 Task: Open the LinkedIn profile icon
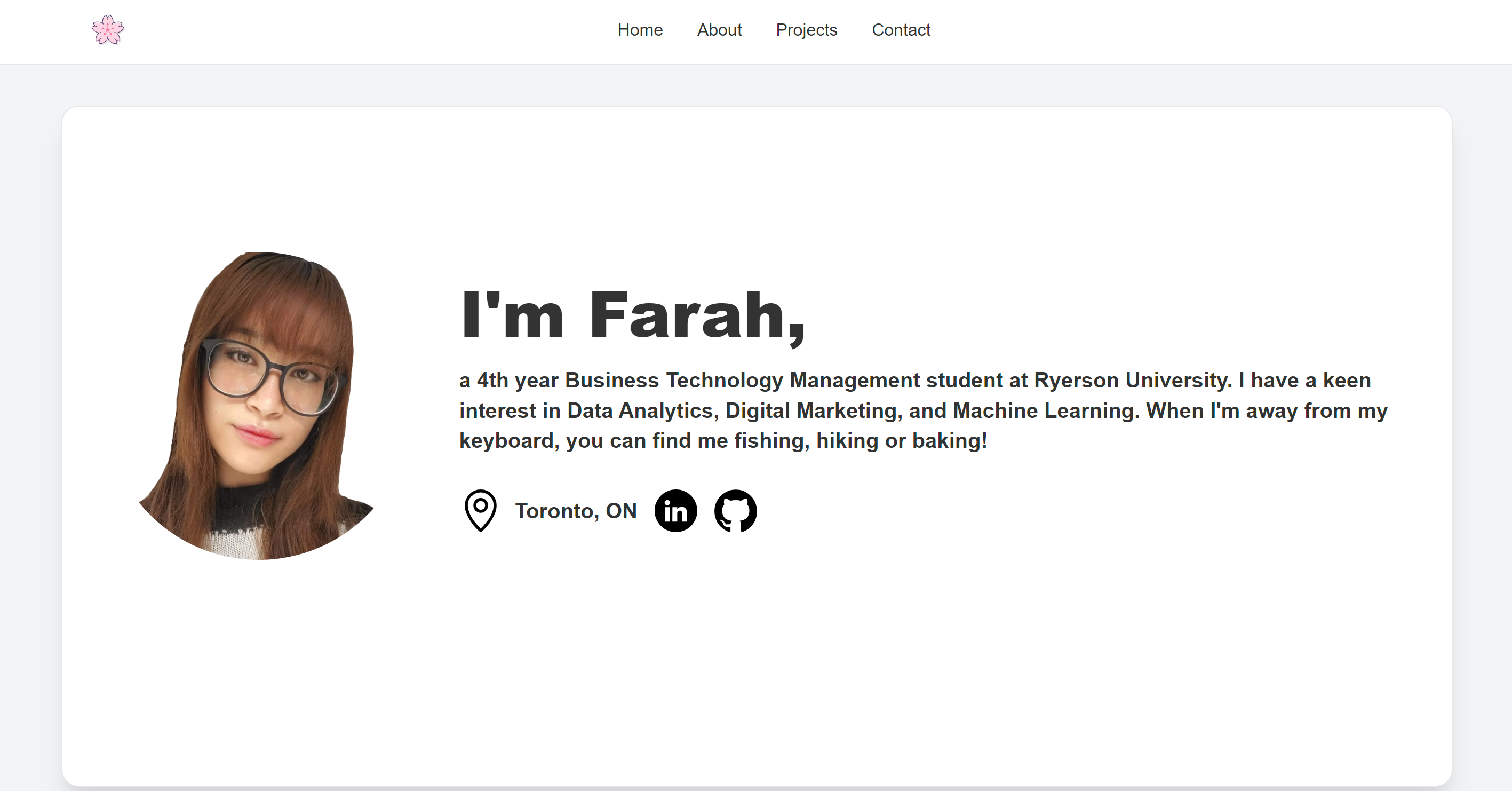tap(675, 511)
